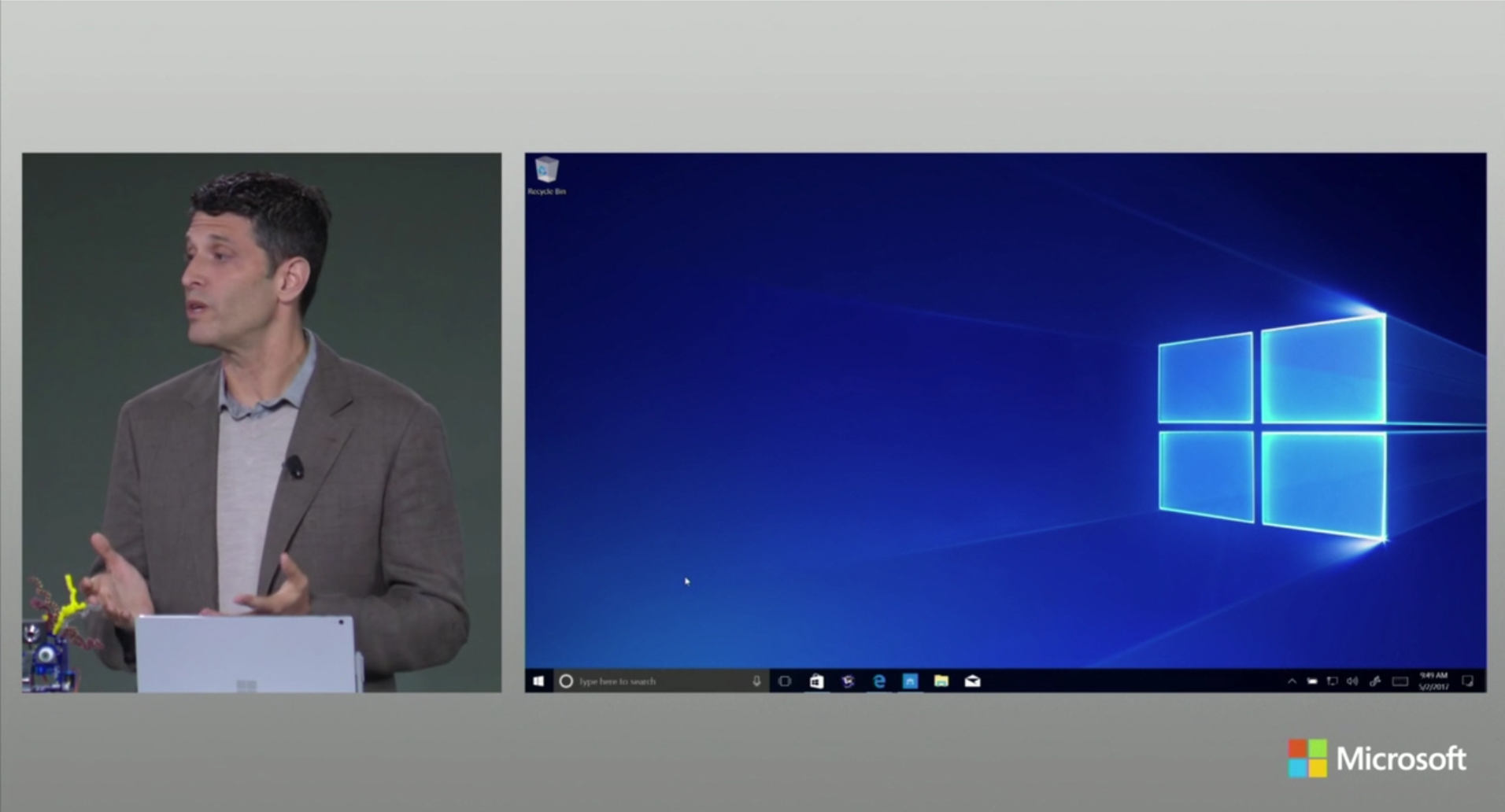1505x812 pixels.
Task: Expand the hidden system tray icons
Action: point(1292,681)
